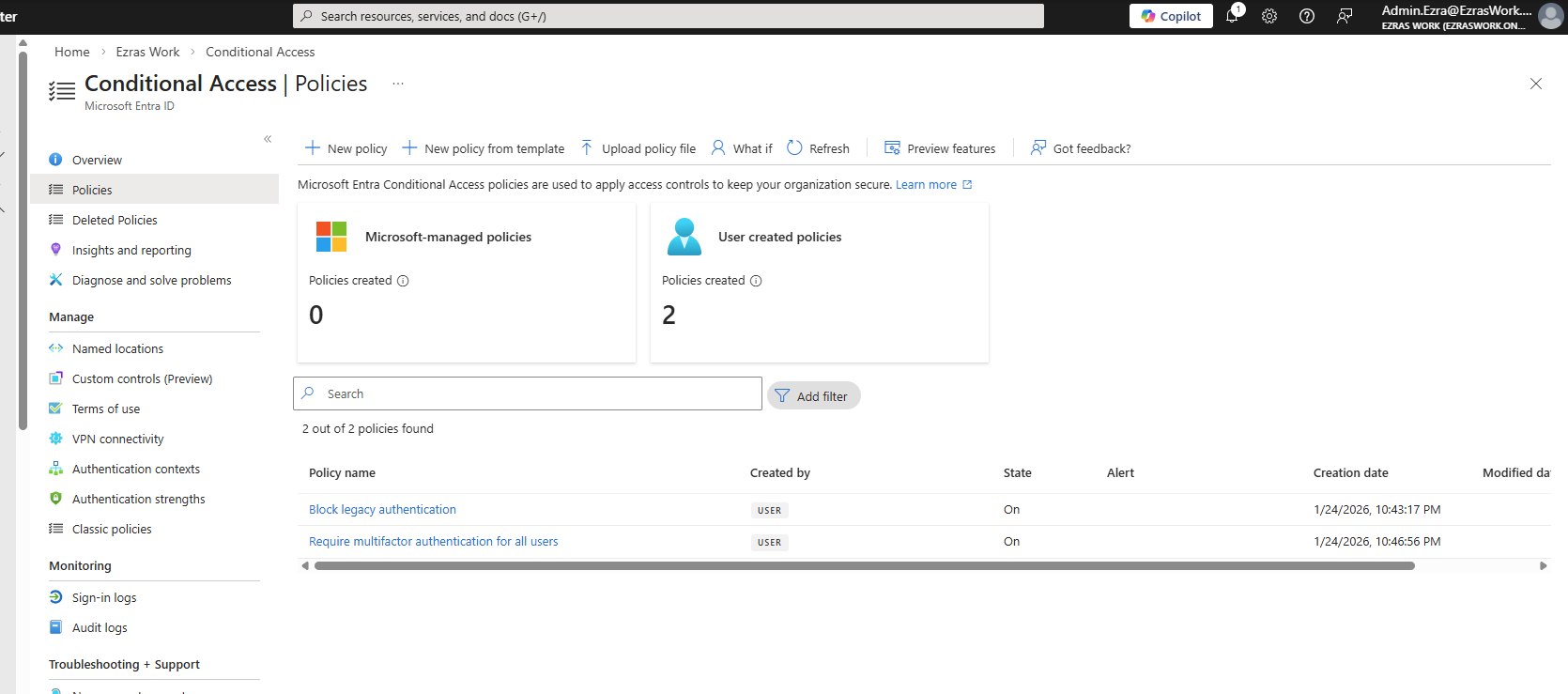Click the Authentication contexts icon
Image resolution: width=1568 pixels, height=694 pixels.
pos(55,469)
